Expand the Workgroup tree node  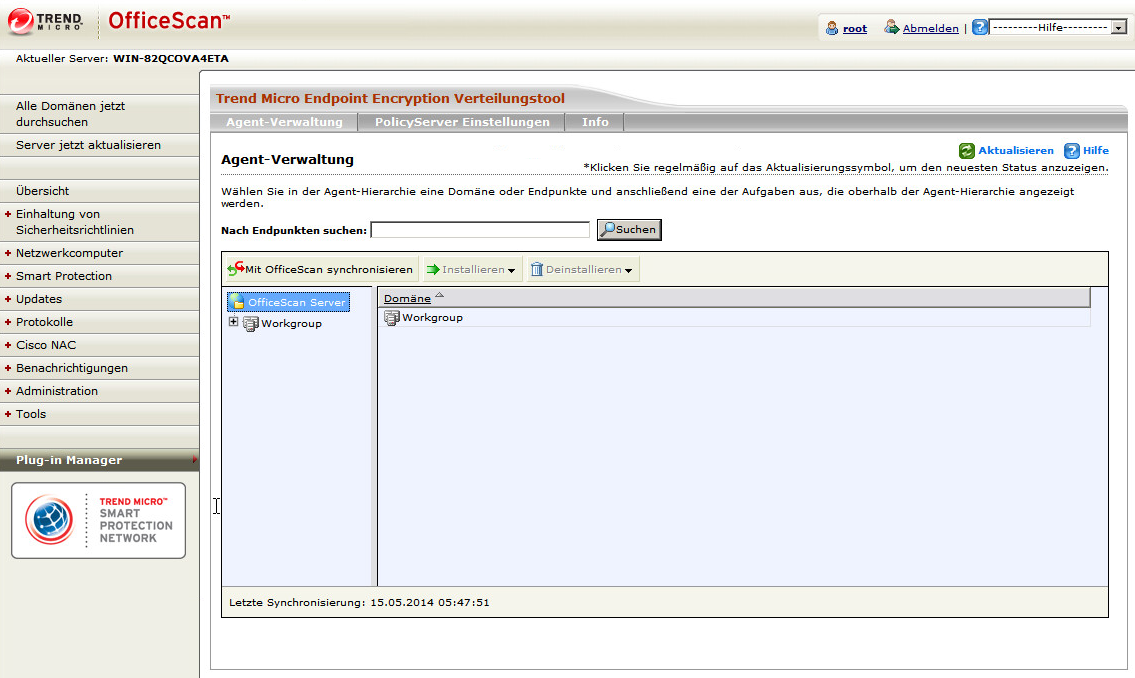(234, 323)
